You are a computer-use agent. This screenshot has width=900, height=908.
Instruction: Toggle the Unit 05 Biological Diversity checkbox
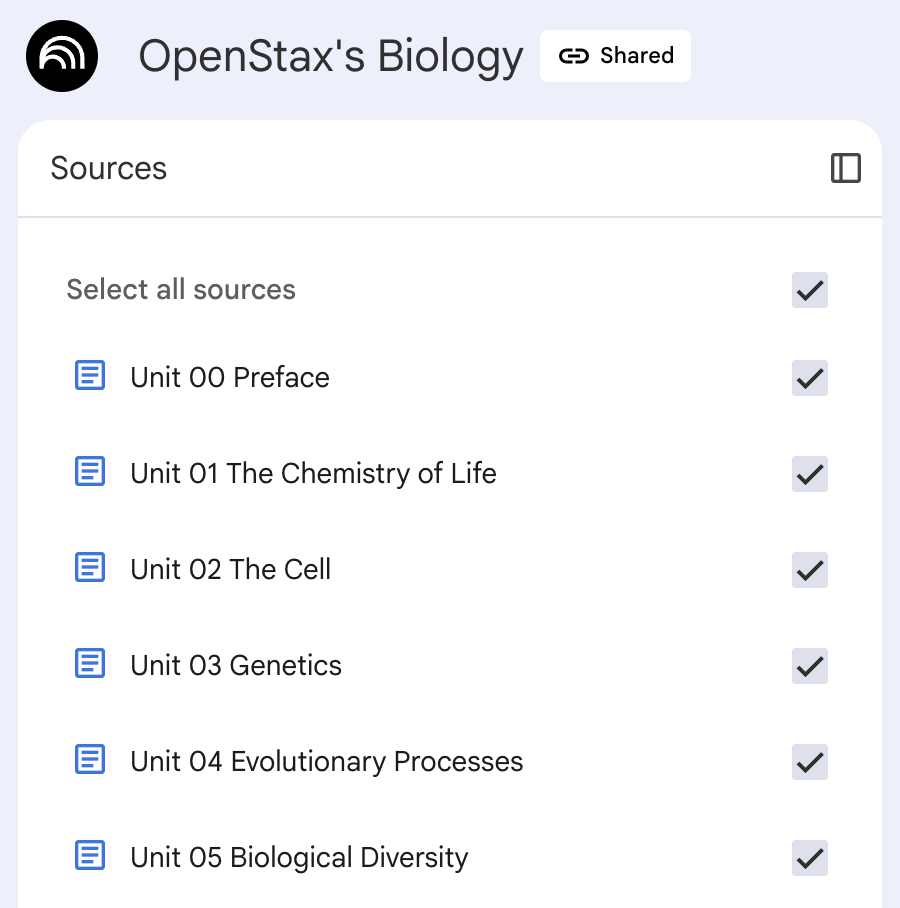[809, 858]
